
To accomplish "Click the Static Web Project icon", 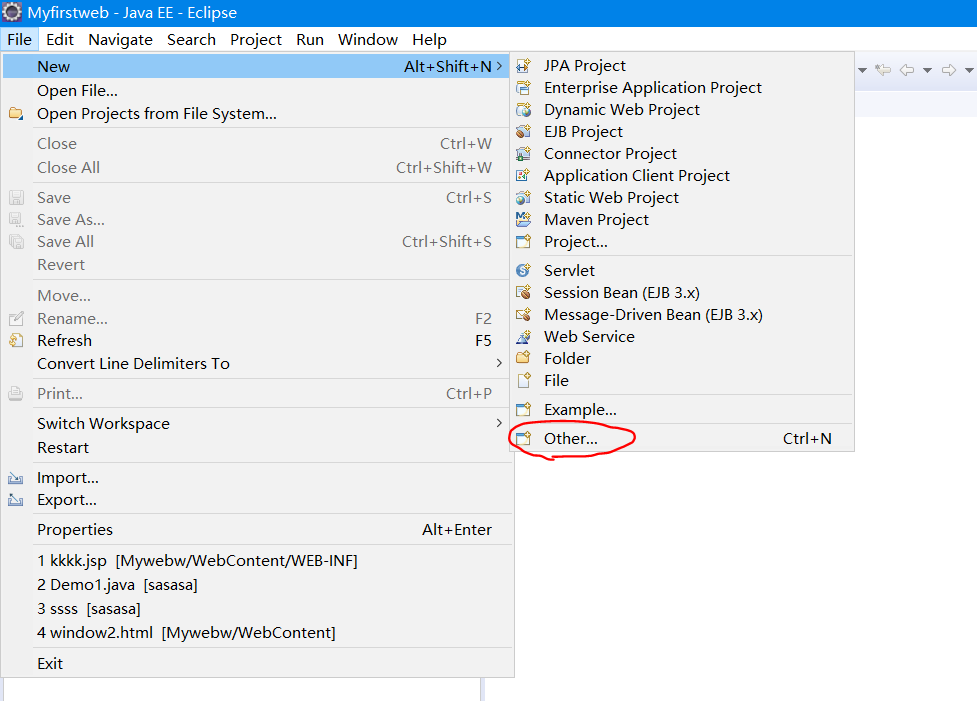I will [523, 198].
